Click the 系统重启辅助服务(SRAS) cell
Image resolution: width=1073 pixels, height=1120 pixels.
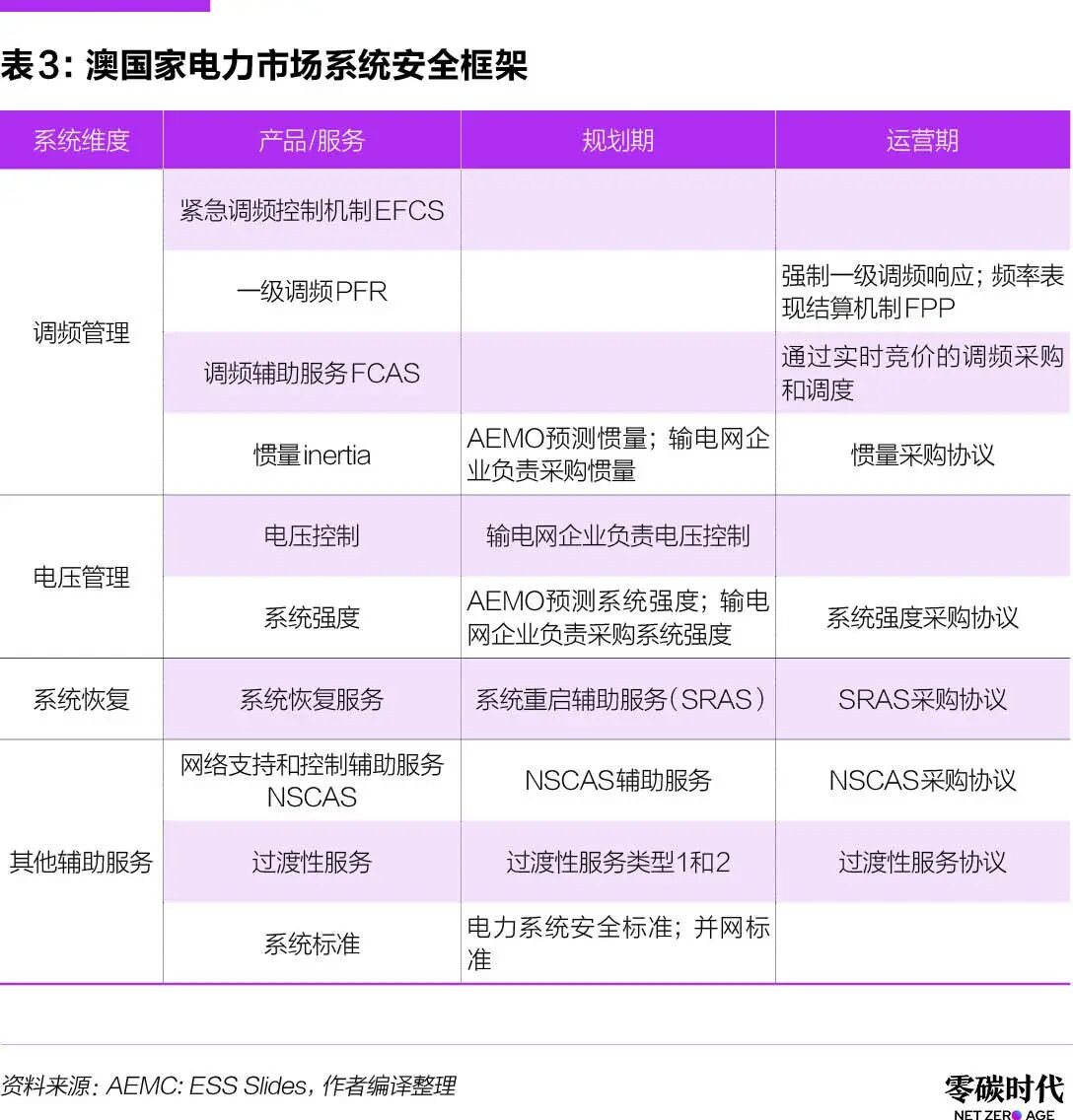617,700
